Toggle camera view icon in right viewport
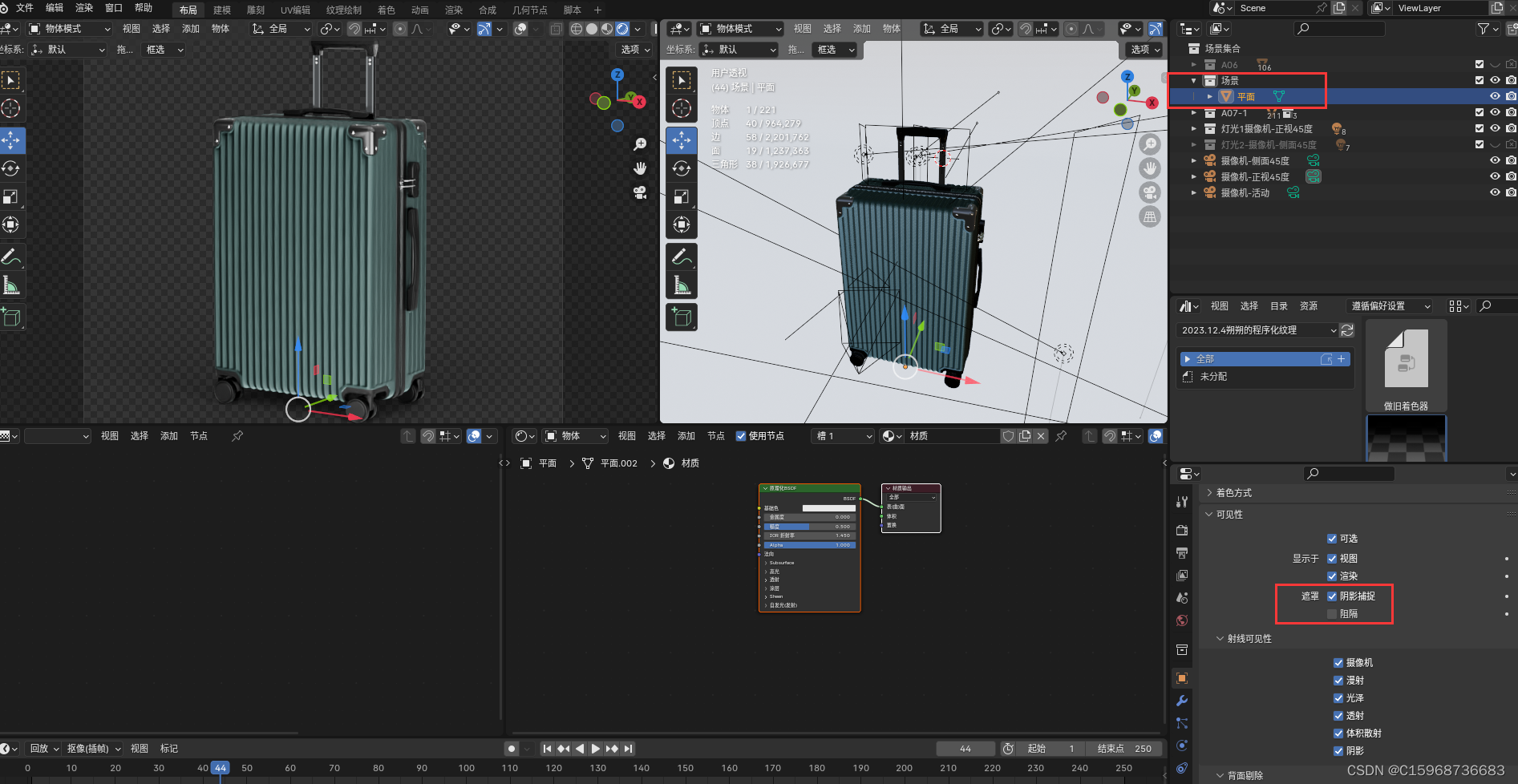Screen dimensions: 1518x784 tap(1150, 192)
